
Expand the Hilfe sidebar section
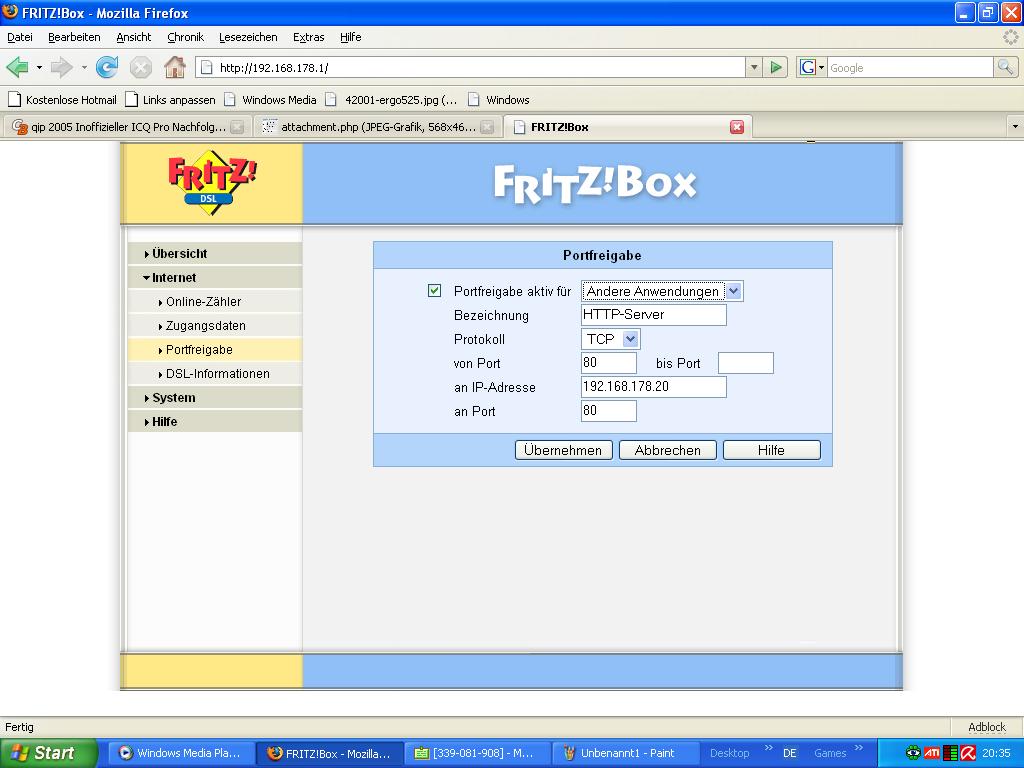pyautogui.click(x=216, y=422)
